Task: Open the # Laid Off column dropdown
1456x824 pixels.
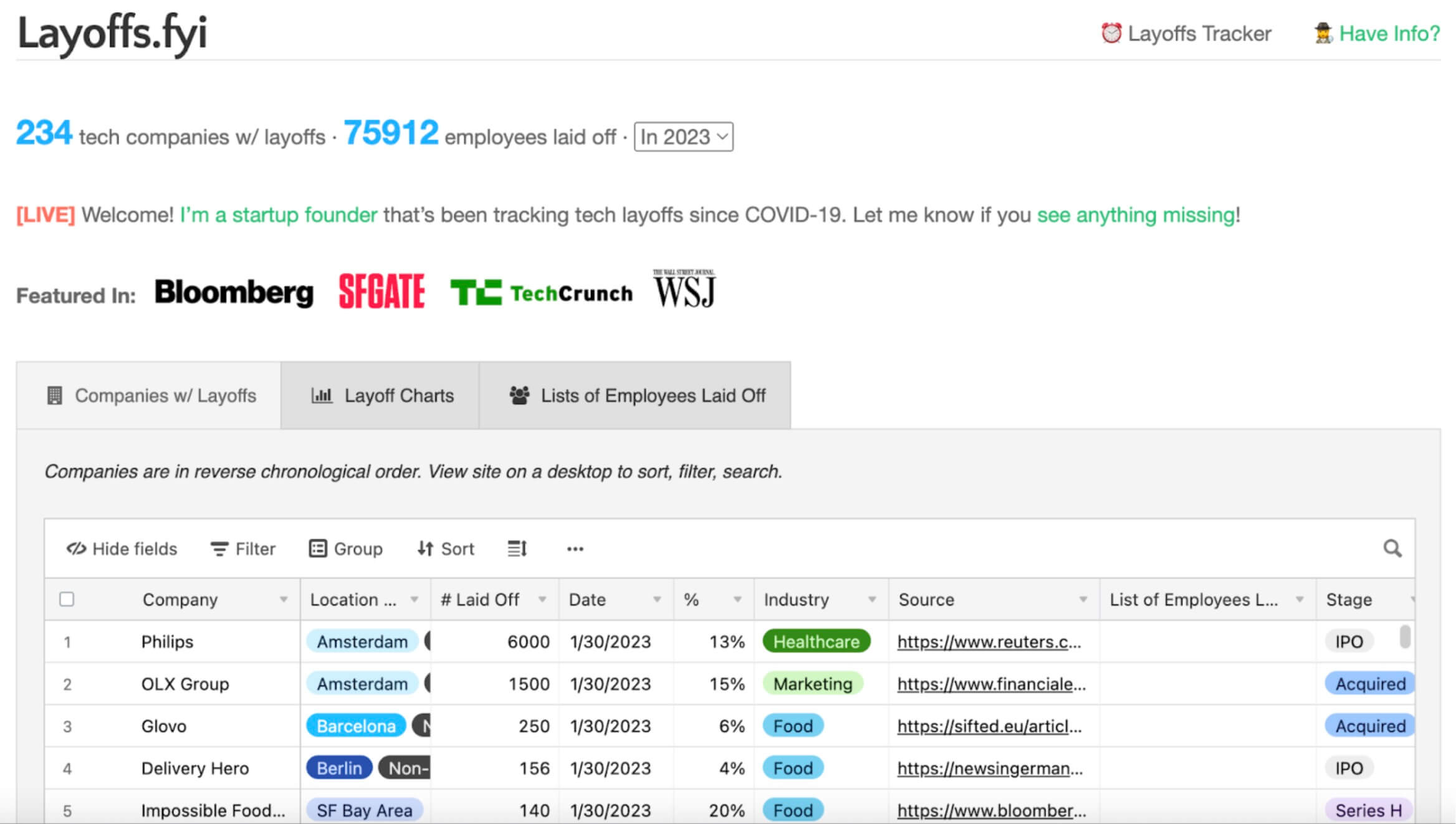Action: (542, 599)
